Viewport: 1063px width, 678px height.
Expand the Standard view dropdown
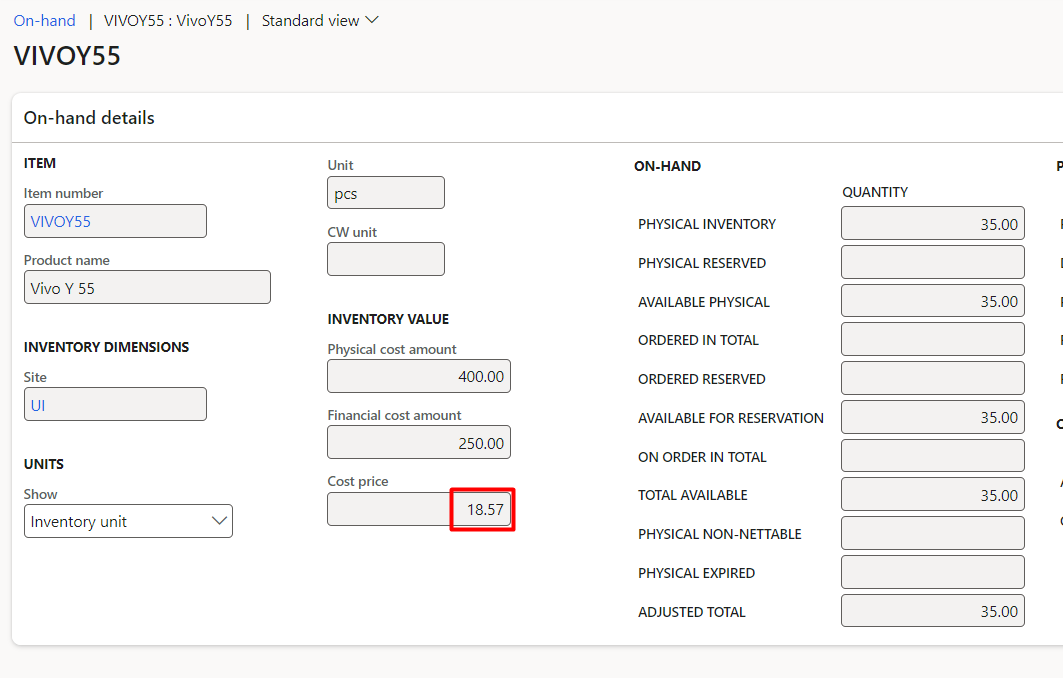(x=320, y=20)
